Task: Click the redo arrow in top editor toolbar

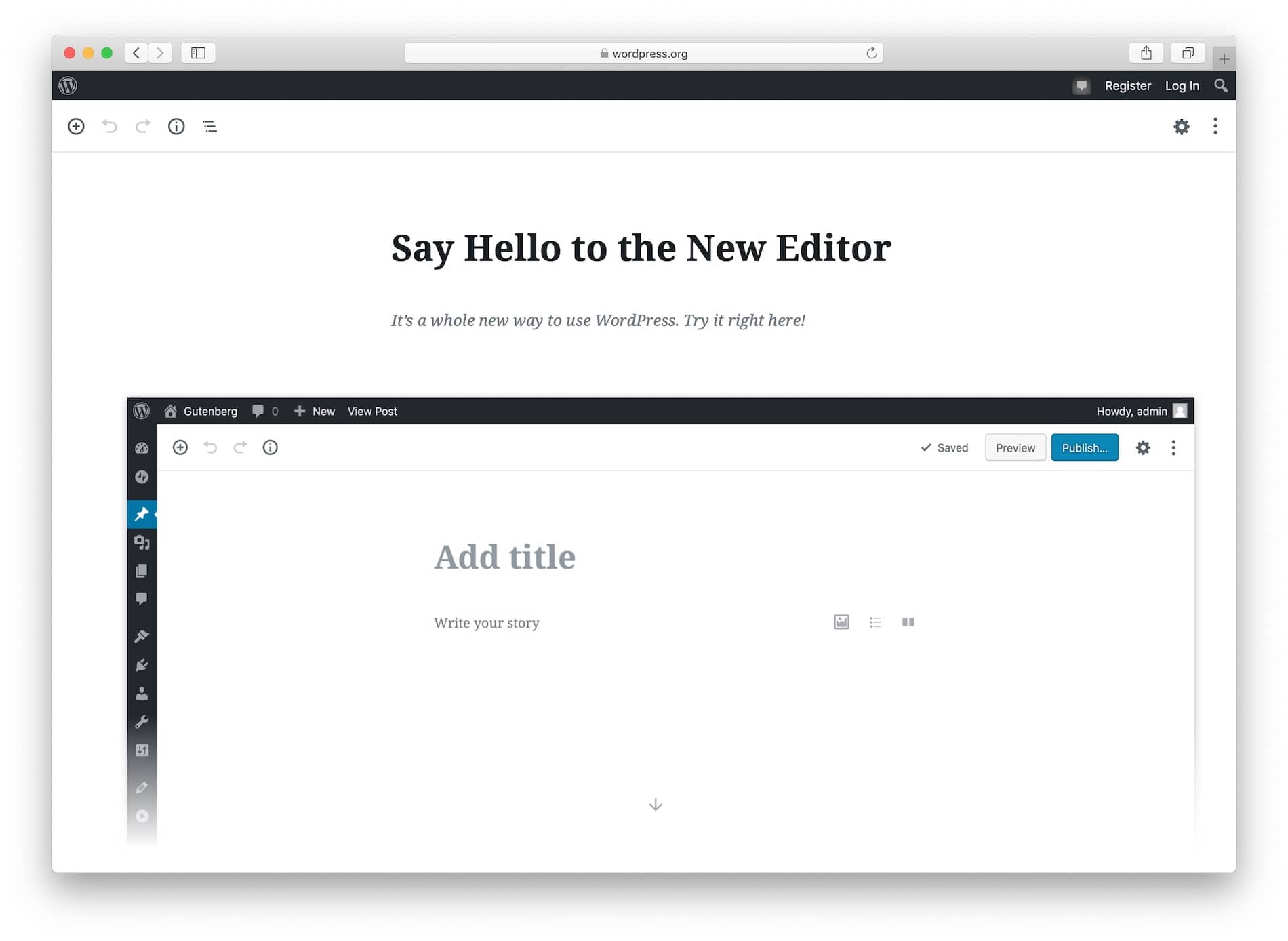Action: click(143, 126)
